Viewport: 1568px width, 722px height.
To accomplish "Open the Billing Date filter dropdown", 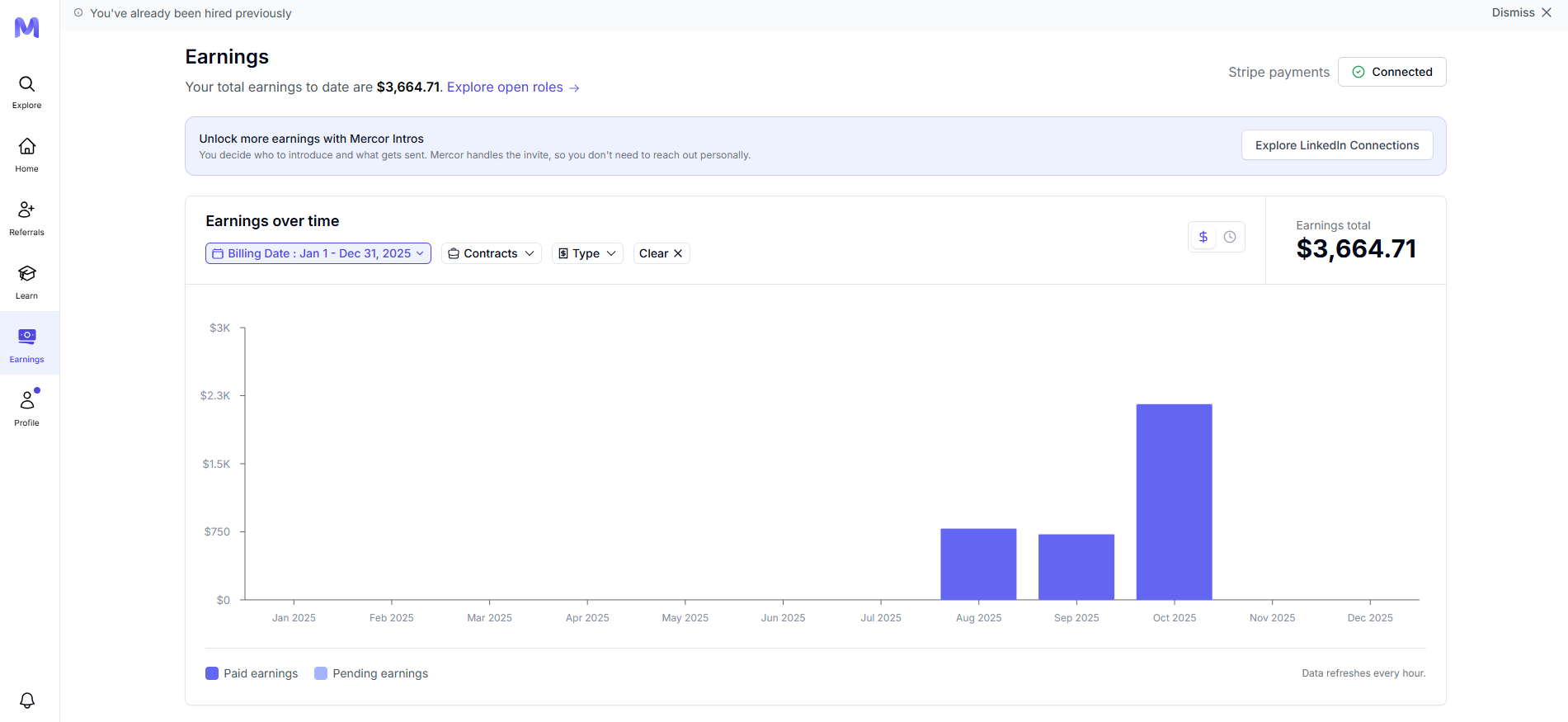I will pyautogui.click(x=318, y=253).
